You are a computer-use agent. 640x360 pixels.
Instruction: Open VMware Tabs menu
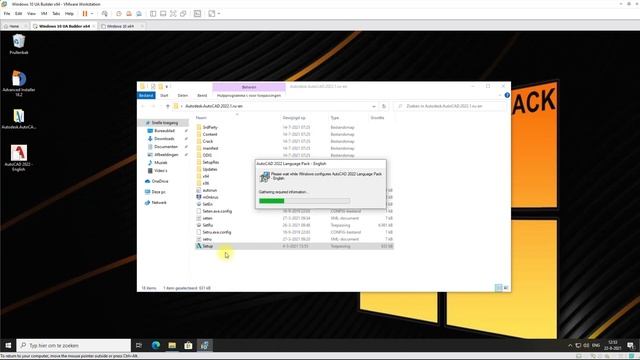(x=56, y=13)
